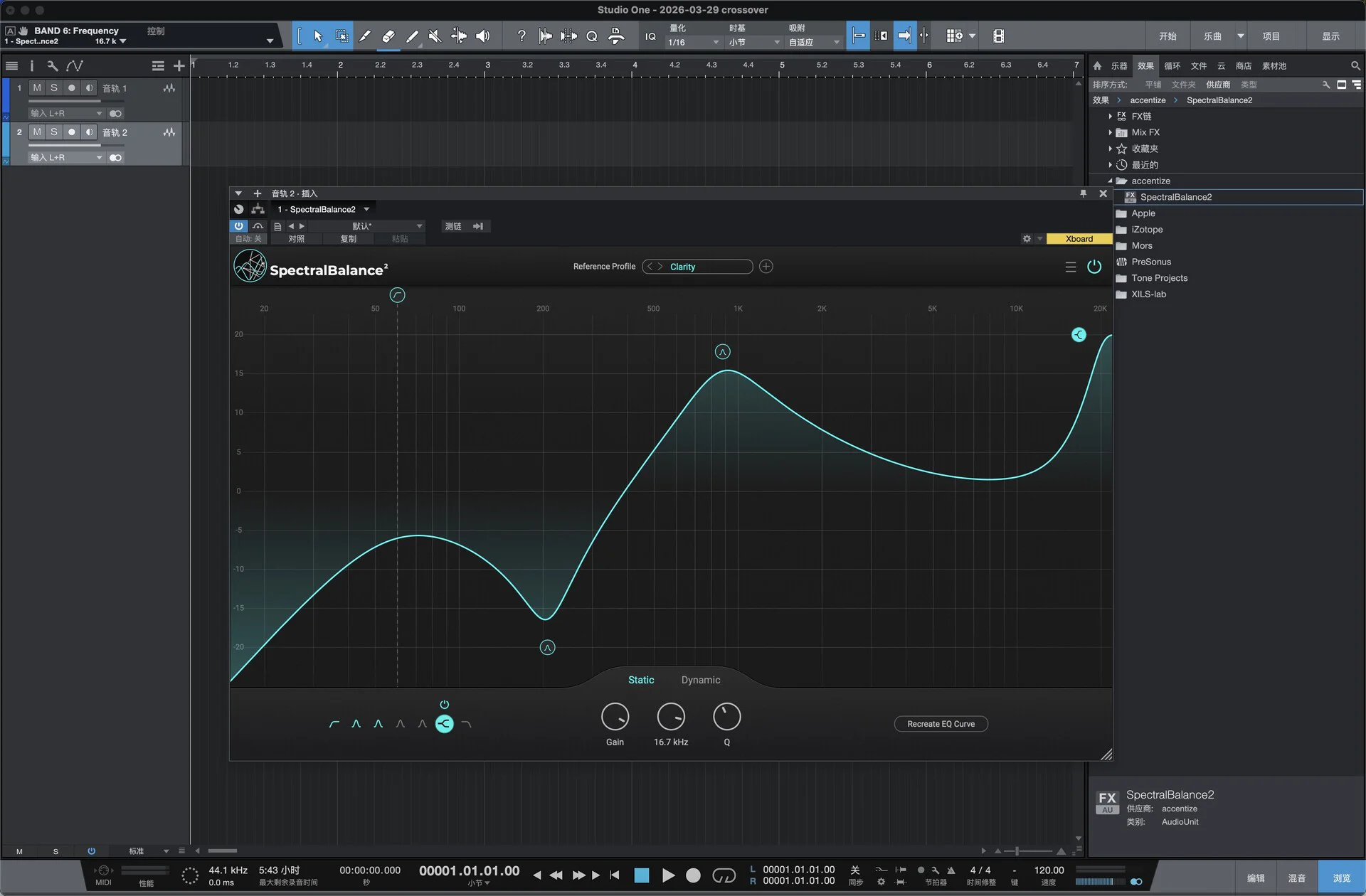Open the SpectralBalance hamburger menu
Image resolution: width=1366 pixels, height=896 pixels.
1070,267
